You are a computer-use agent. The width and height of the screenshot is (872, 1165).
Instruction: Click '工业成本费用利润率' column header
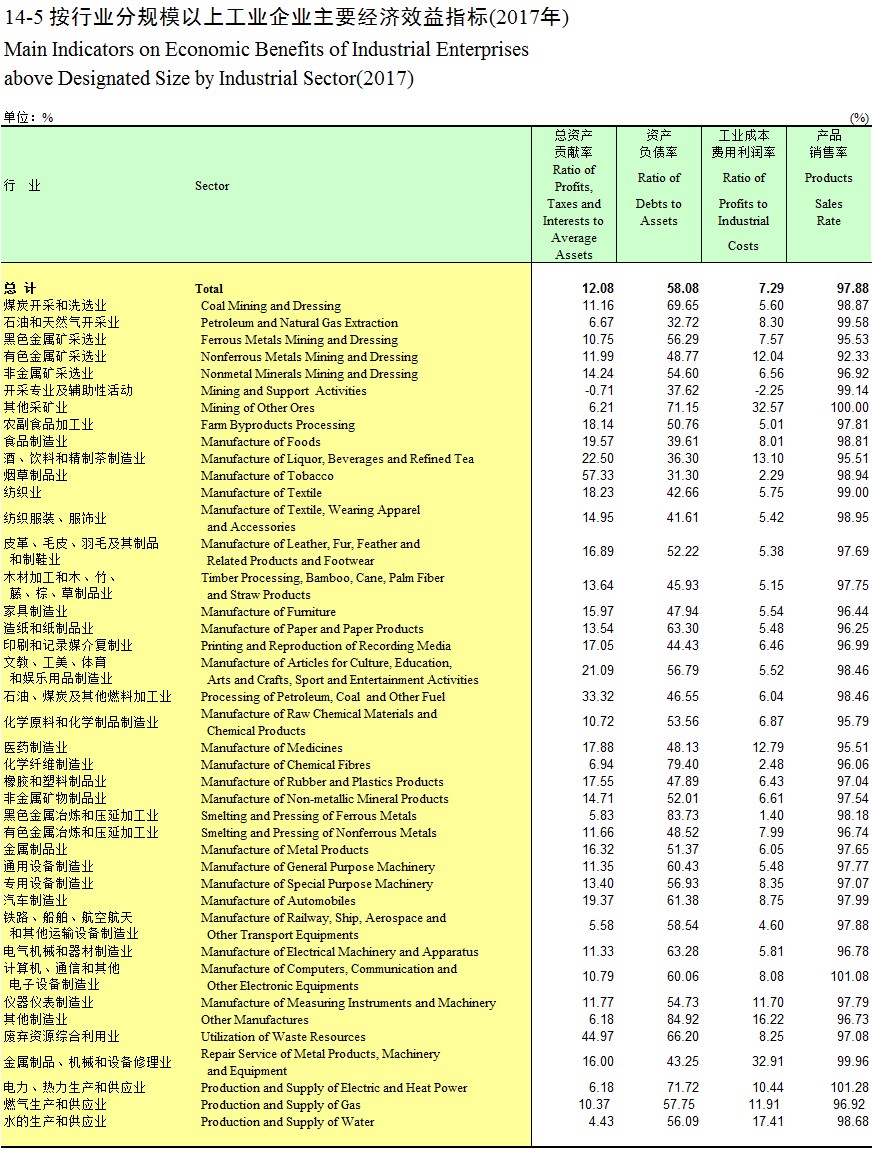[744, 143]
